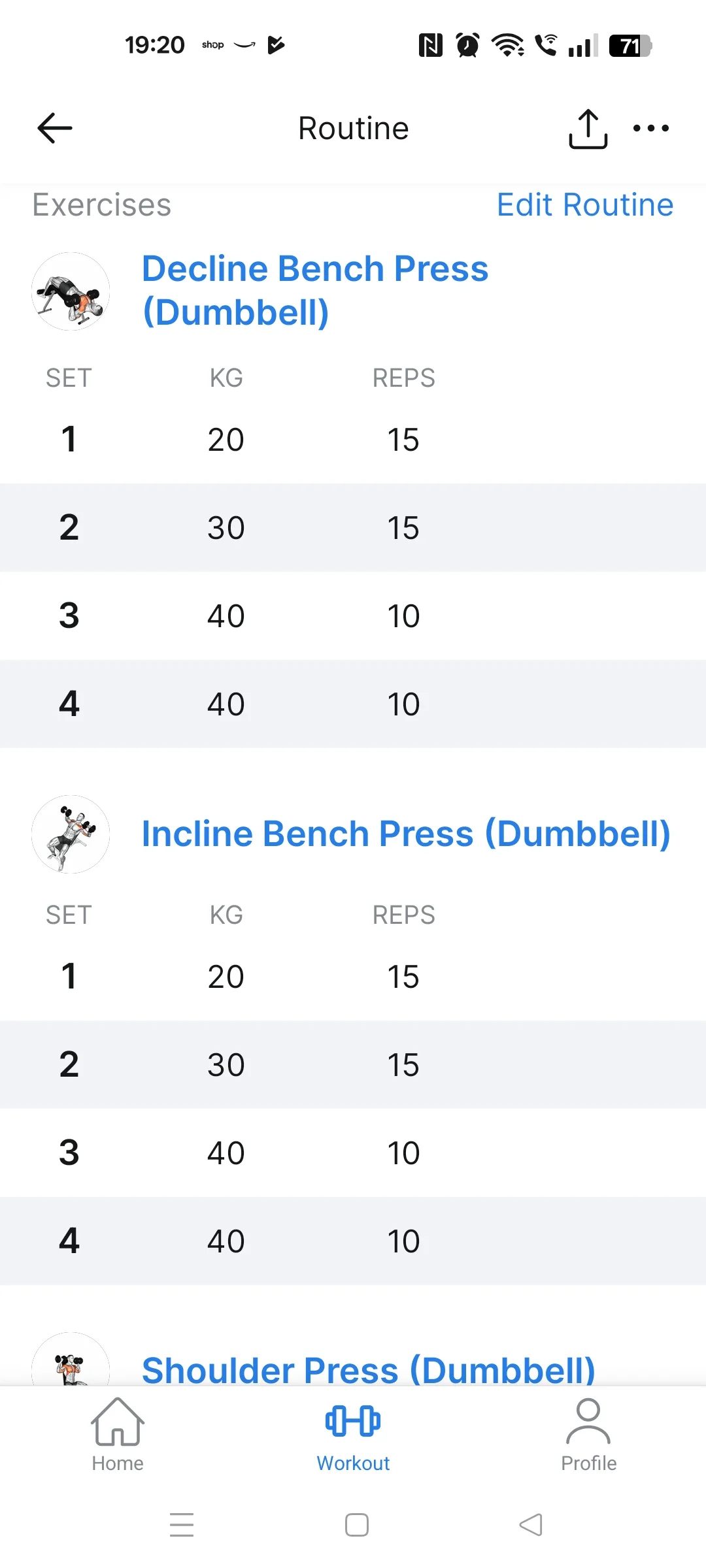This screenshot has width=706, height=1568.
Task: Go to the Profile tab
Action: pyautogui.click(x=588, y=1435)
